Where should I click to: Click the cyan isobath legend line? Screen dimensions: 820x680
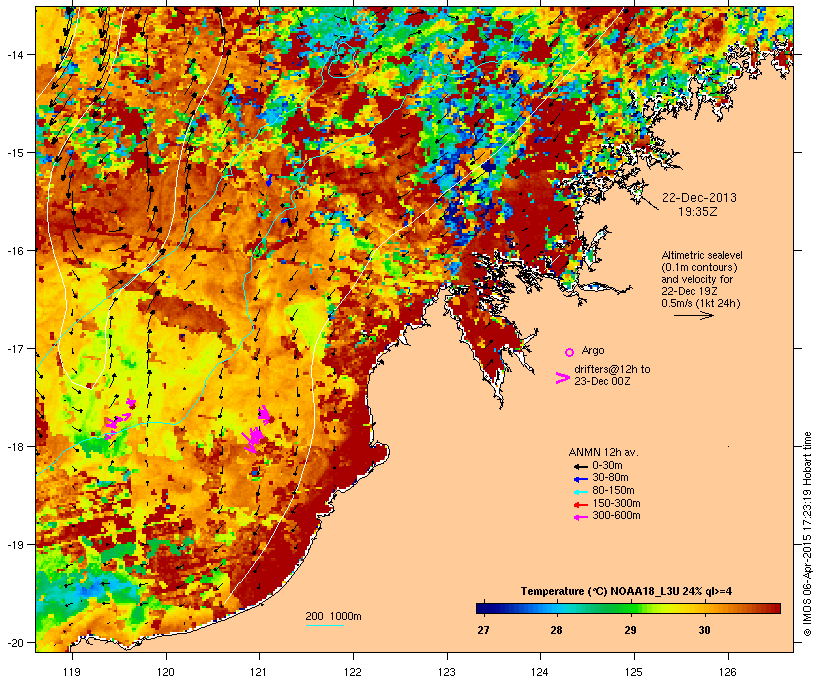coord(325,625)
